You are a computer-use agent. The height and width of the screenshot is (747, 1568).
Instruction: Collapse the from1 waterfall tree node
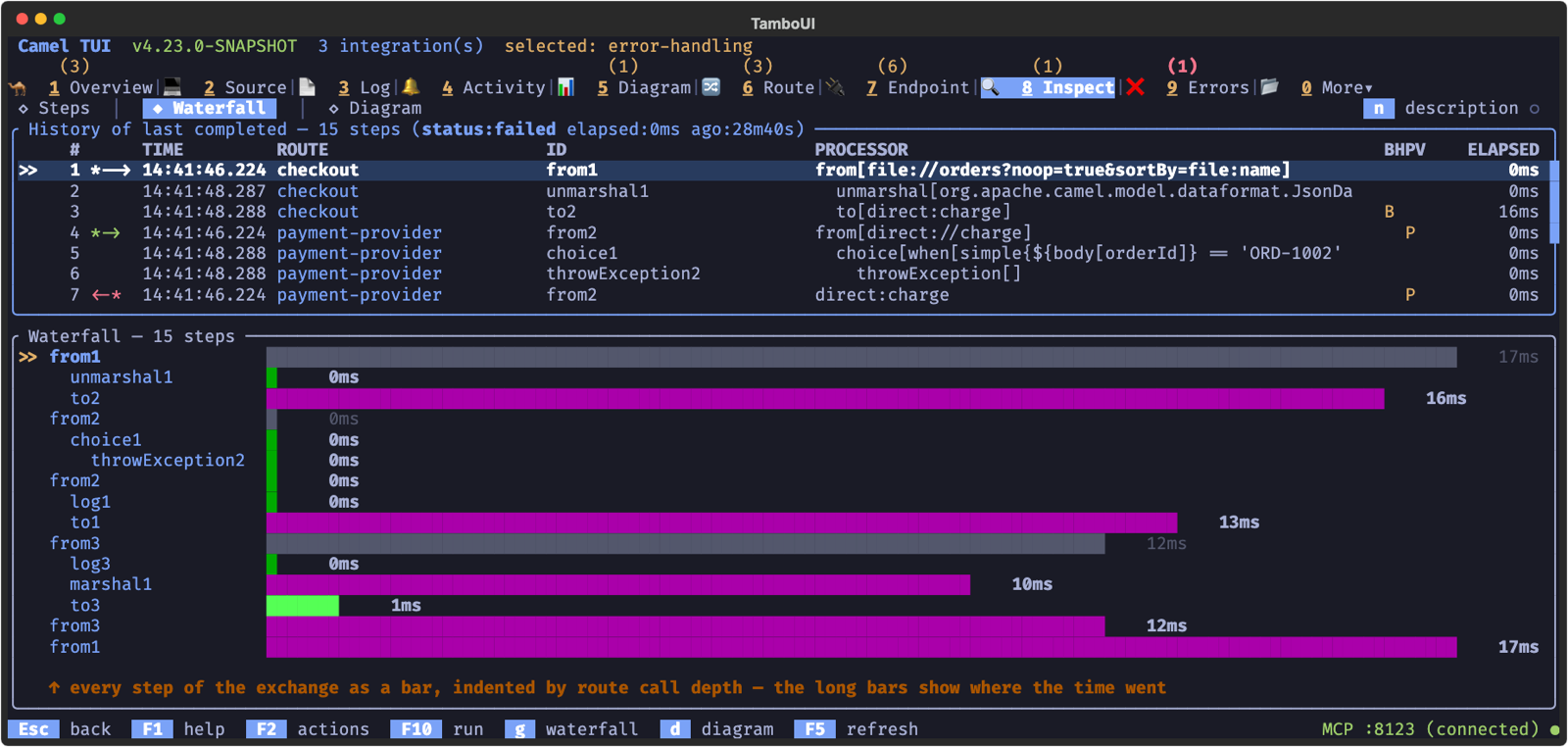click(74, 357)
